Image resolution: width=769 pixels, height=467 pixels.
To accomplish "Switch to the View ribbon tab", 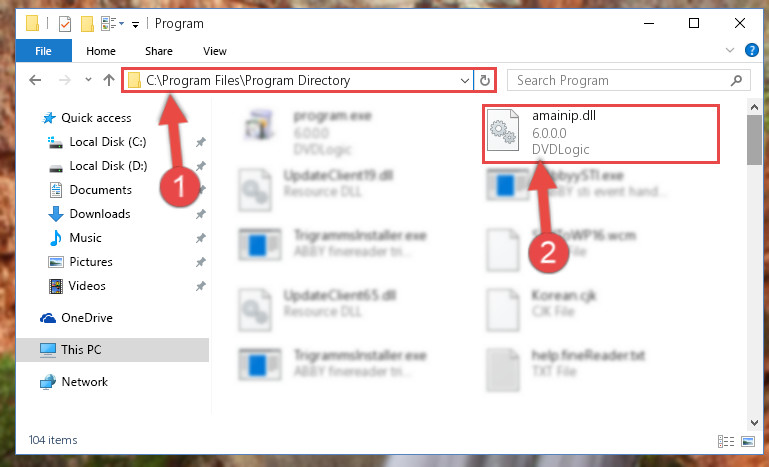I will [x=215, y=51].
